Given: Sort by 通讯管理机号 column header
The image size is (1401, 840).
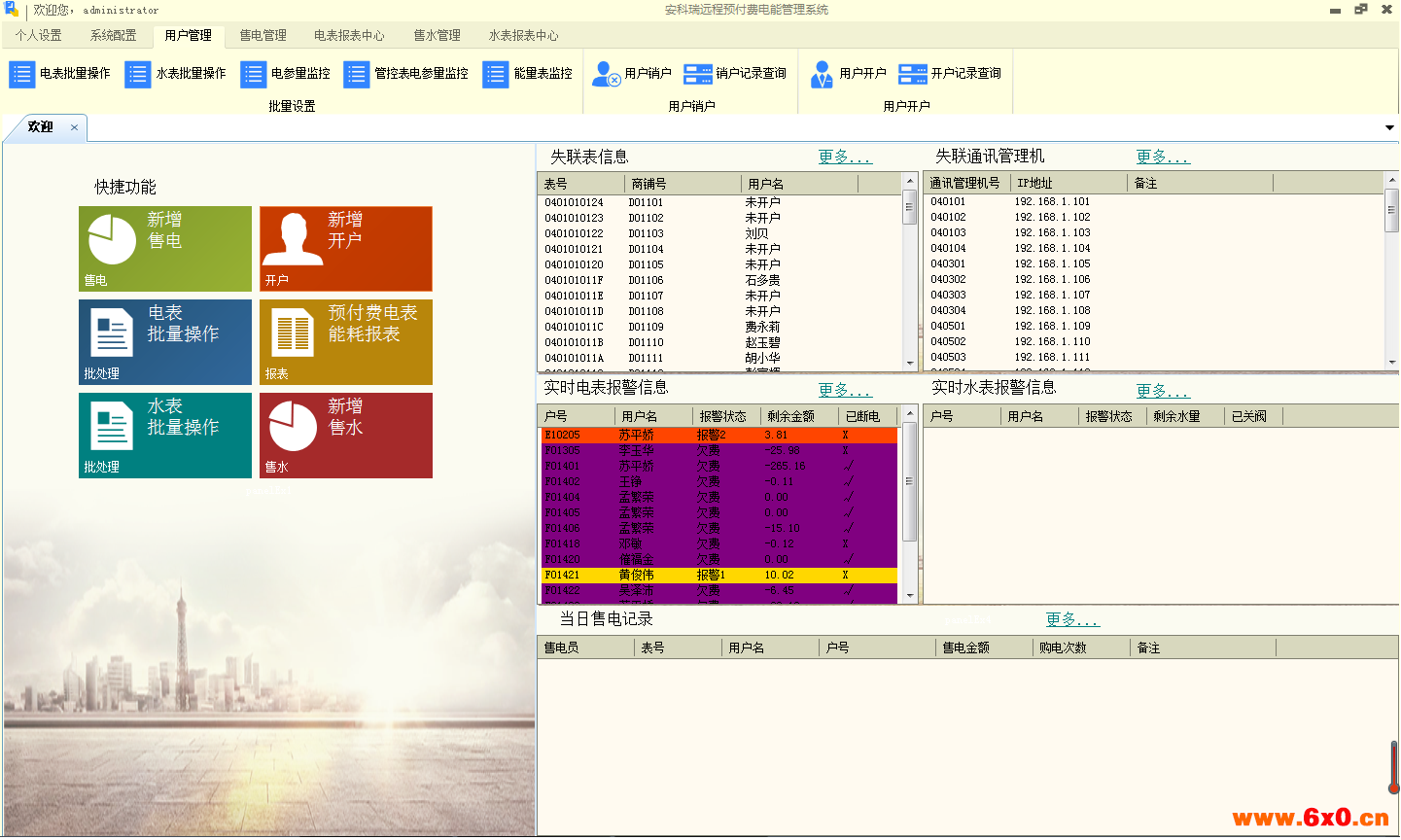Looking at the screenshot, I should click(965, 183).
